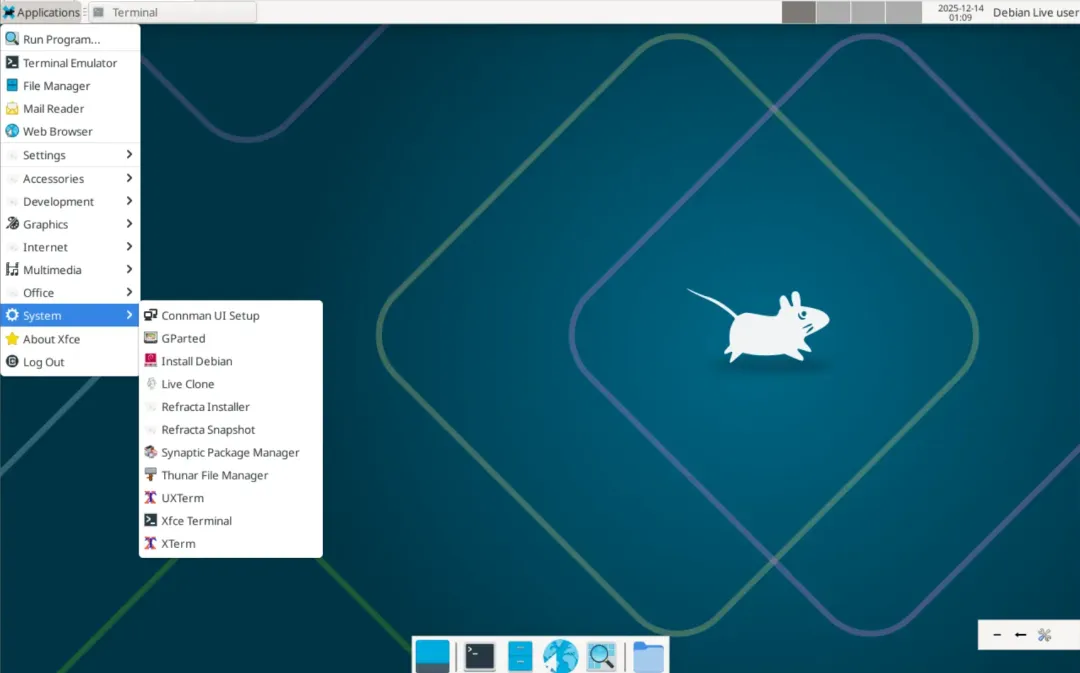The image size is (1080, 673).
Task: Click the Log Out icon
Action: pos(12,362)
